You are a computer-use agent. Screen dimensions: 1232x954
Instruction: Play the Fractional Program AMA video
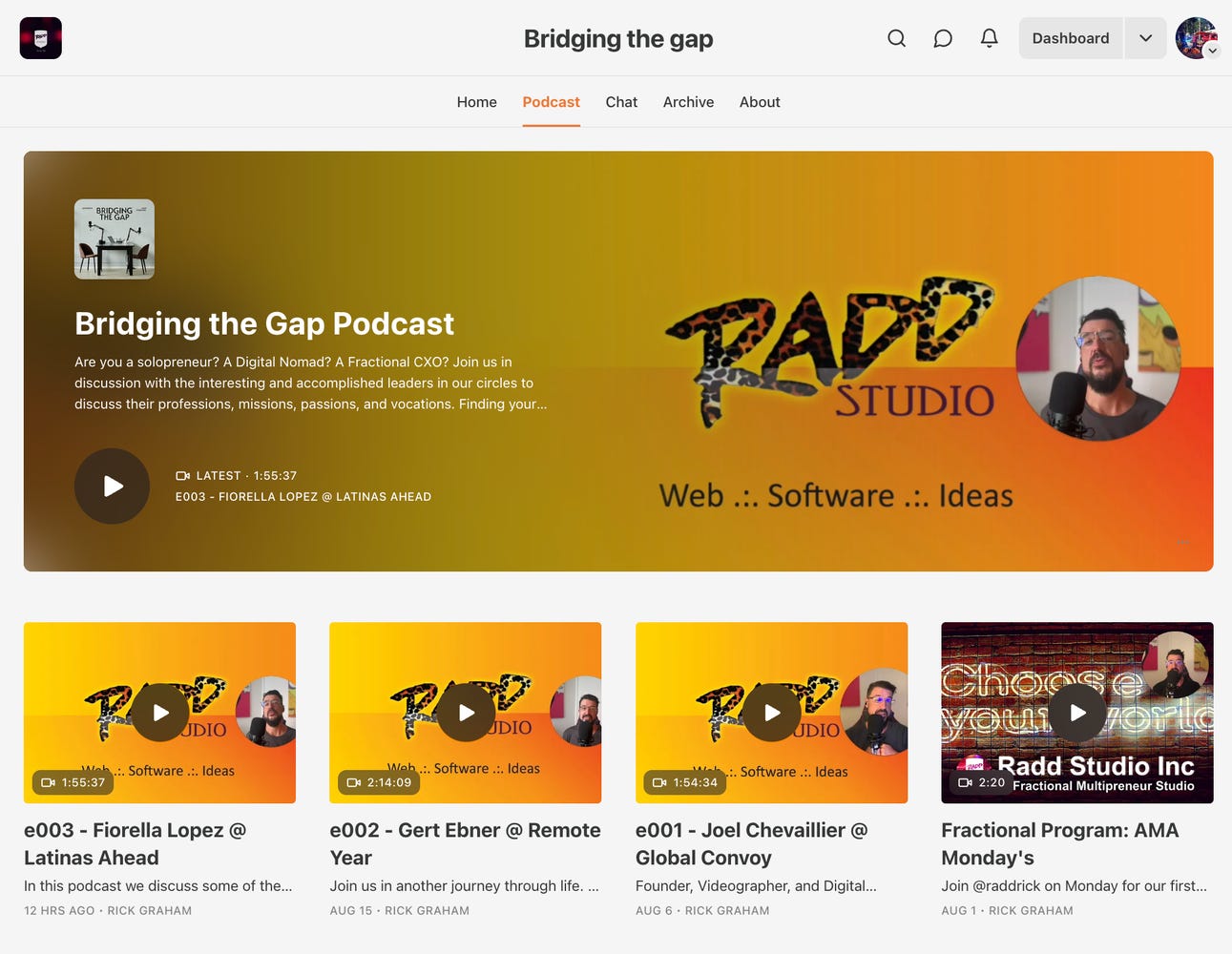[1077, 713]
